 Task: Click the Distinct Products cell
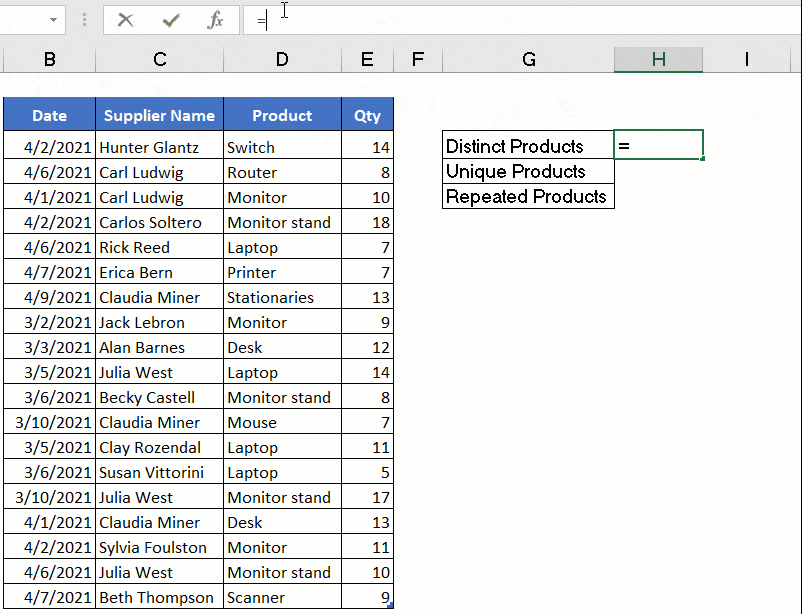pos(528,146)
